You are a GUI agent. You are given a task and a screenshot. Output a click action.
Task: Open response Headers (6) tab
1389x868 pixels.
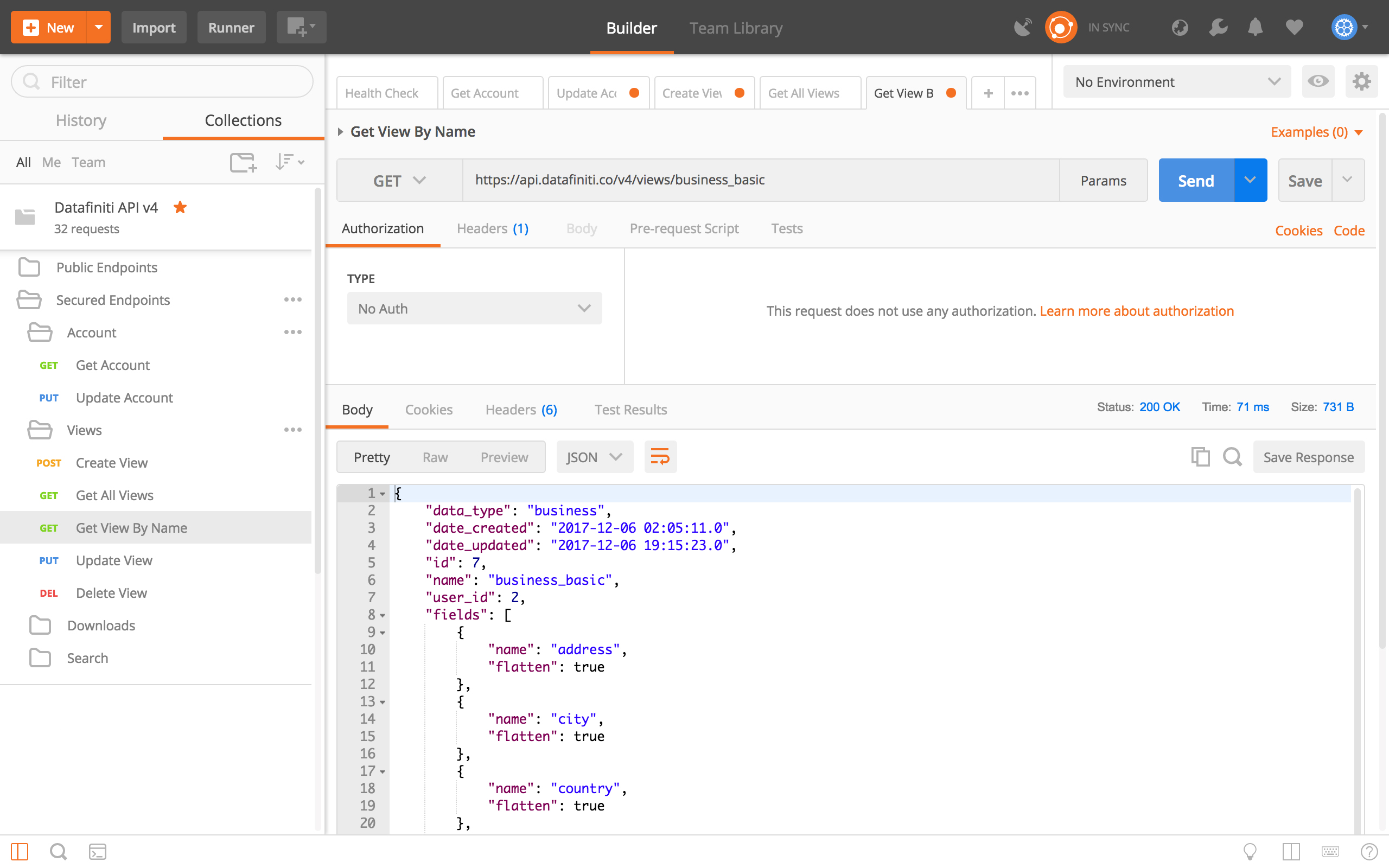[x=521, y=409]
